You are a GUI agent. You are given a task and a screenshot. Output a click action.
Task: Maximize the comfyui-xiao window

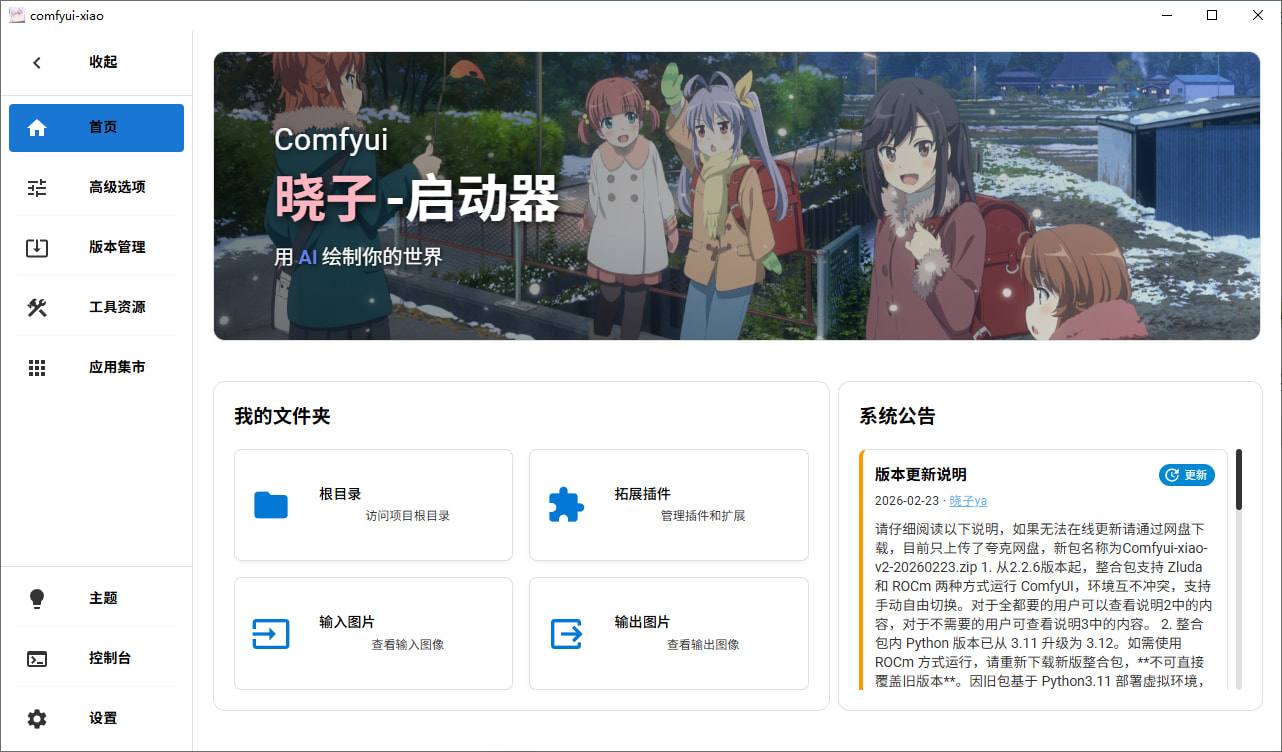tap(1212, 15)
